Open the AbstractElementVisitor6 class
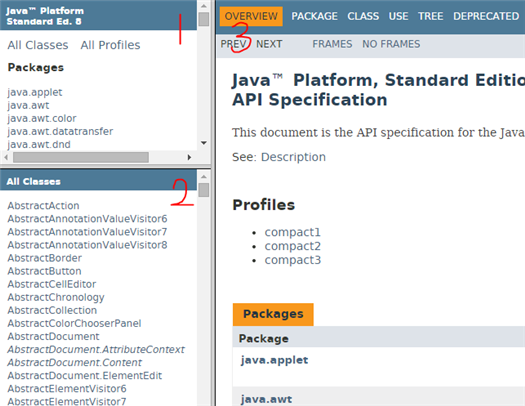The height and width of the screenshot is (406, 525). (67, 388)
